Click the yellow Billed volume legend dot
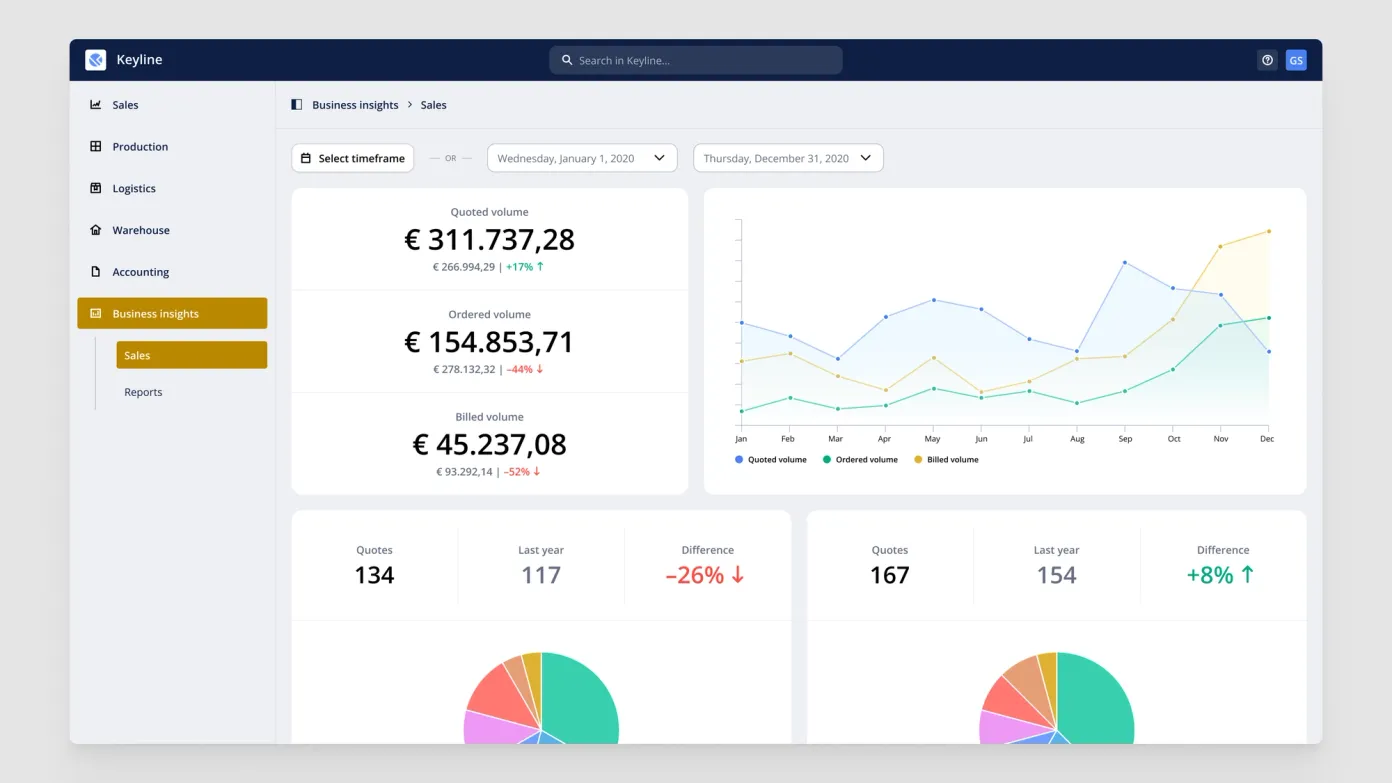Screen dimensions: 1392x783 pyautogui.click(x=918, y=460)
